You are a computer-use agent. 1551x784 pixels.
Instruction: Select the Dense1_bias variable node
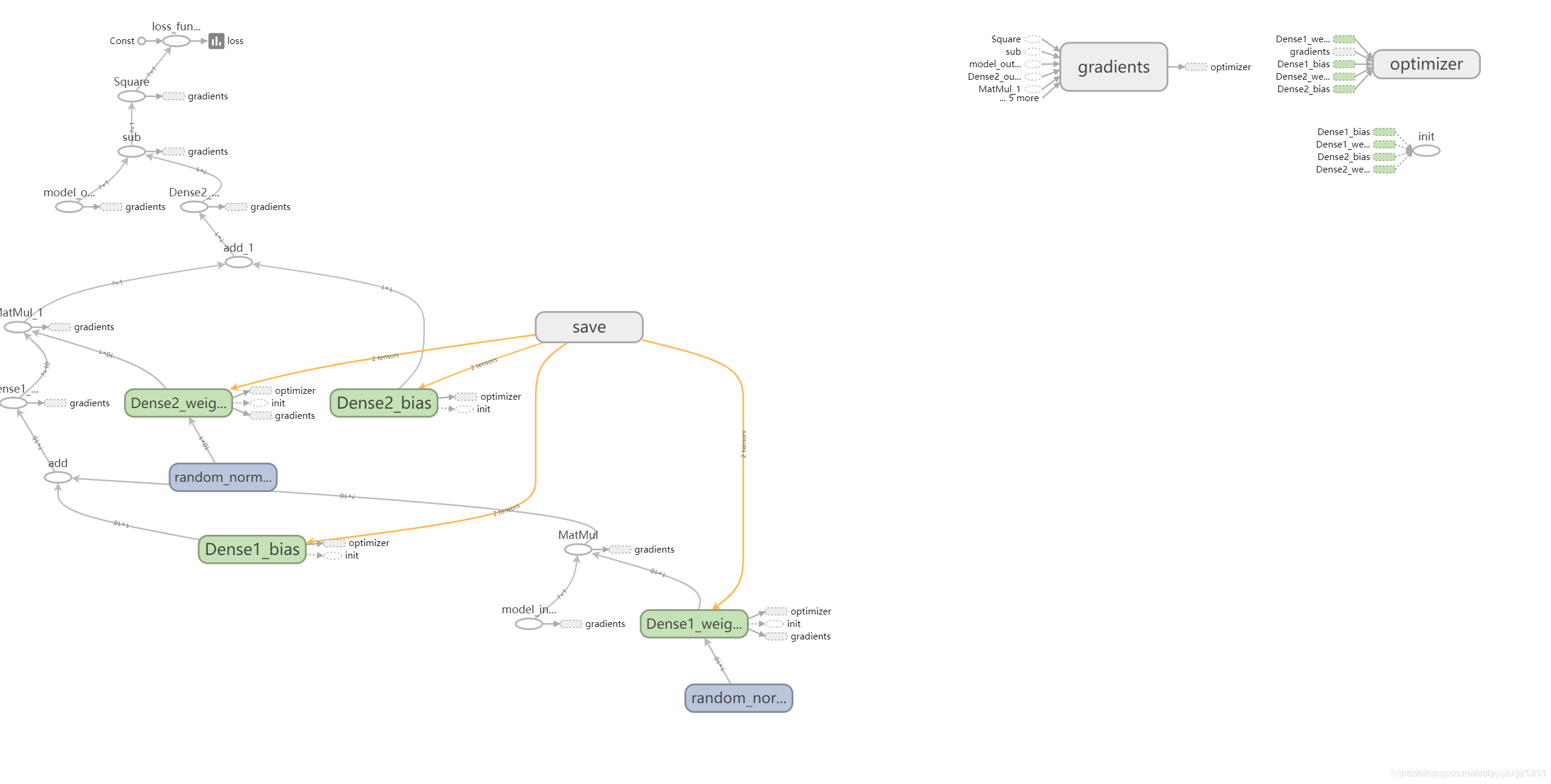point(252,548)
